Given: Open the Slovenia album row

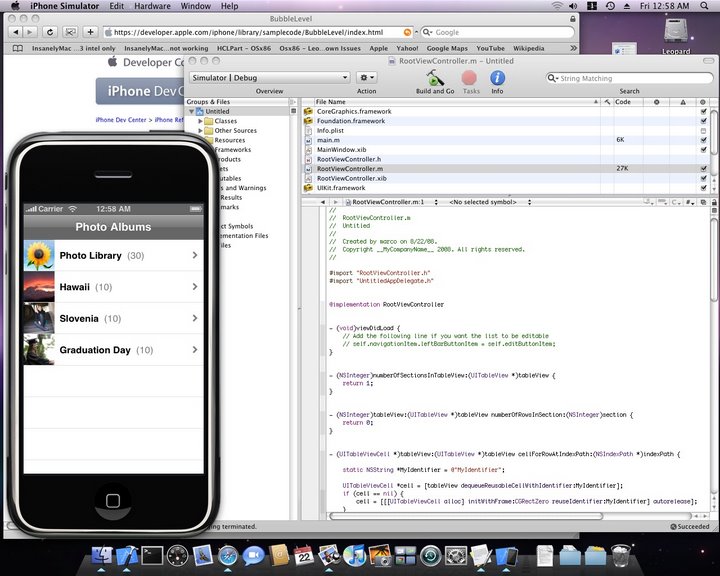Looking at the screenshot, I should [113, 318].
